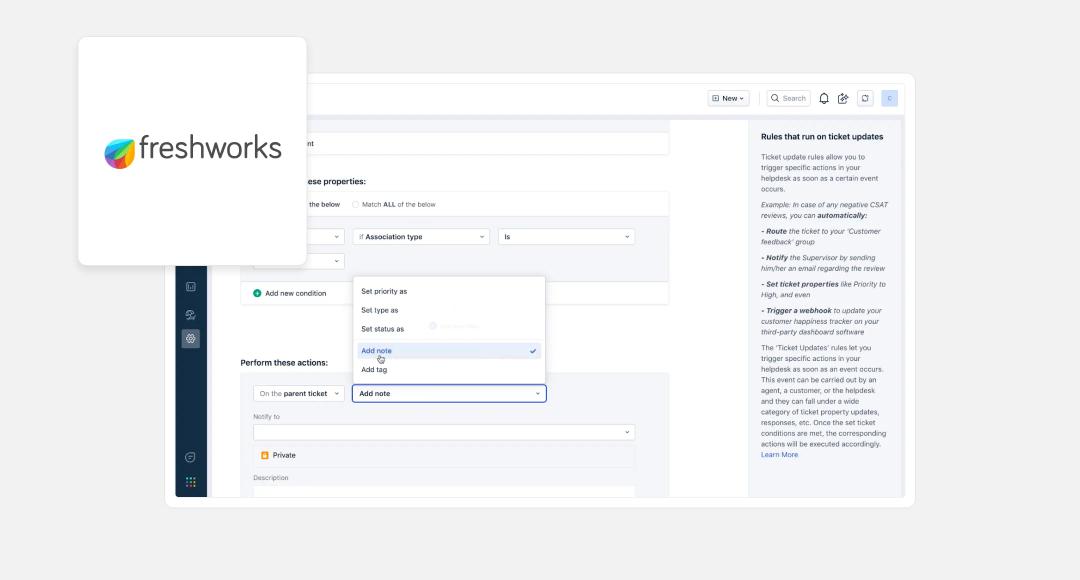Open the Learn More link
The height and width of the screenshot is (580, 1080).
tap(779, 454)
